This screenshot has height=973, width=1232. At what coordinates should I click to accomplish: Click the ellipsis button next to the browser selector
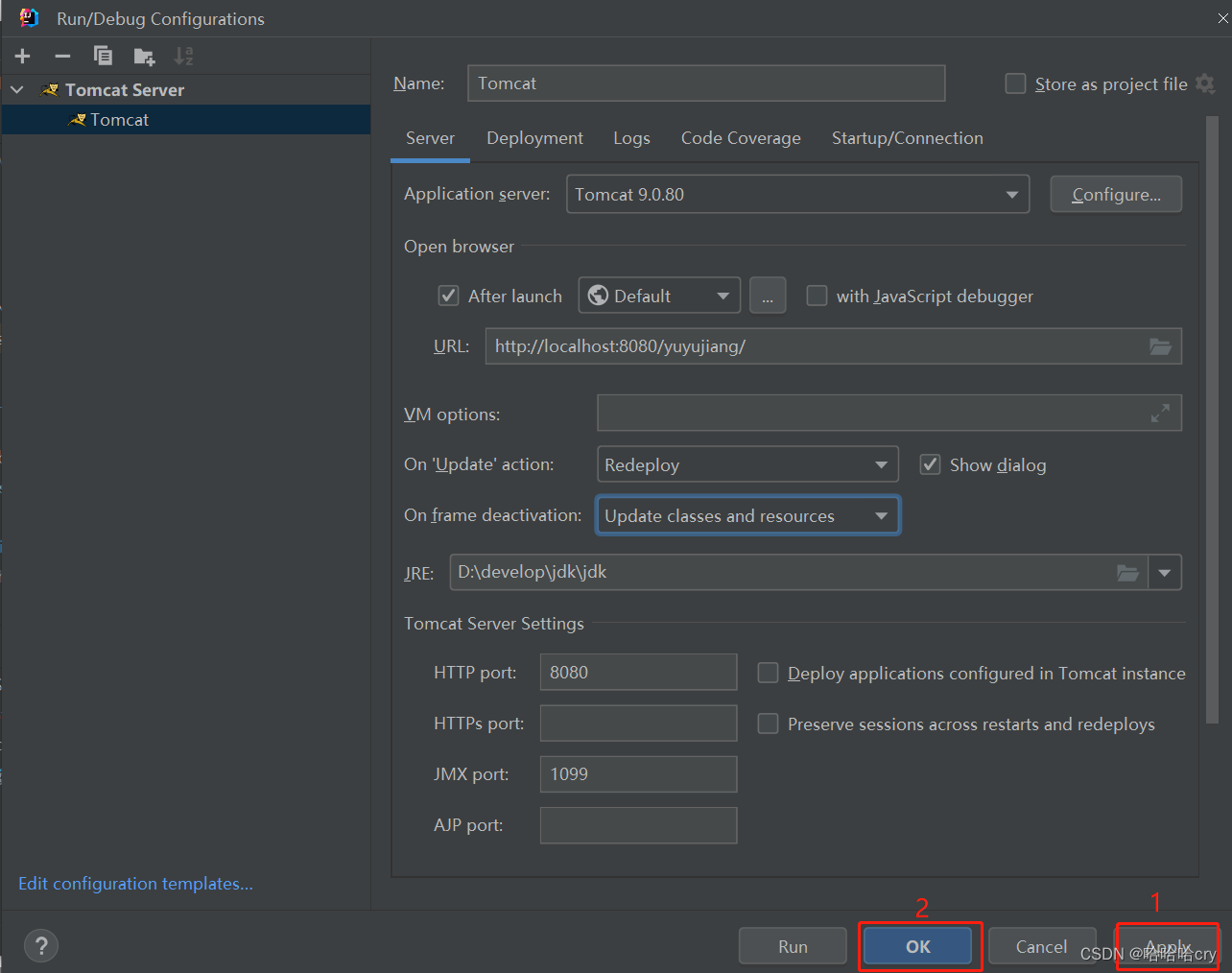pyautogui.click(x=768, y=296)
